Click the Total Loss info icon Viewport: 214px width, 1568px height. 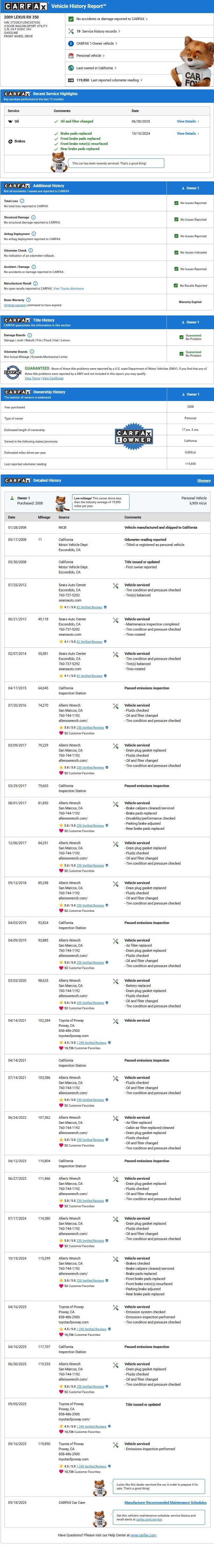click(x=22, y=201)
